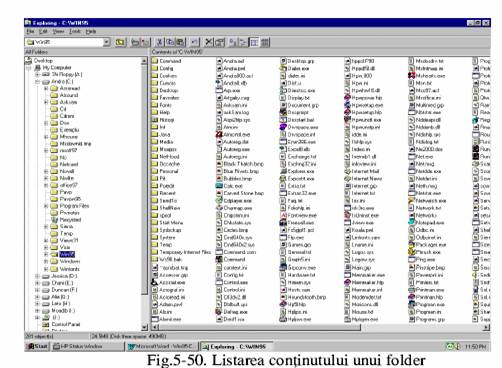Click the Cut scissors toolbar icon

click(x=160, y=42)
